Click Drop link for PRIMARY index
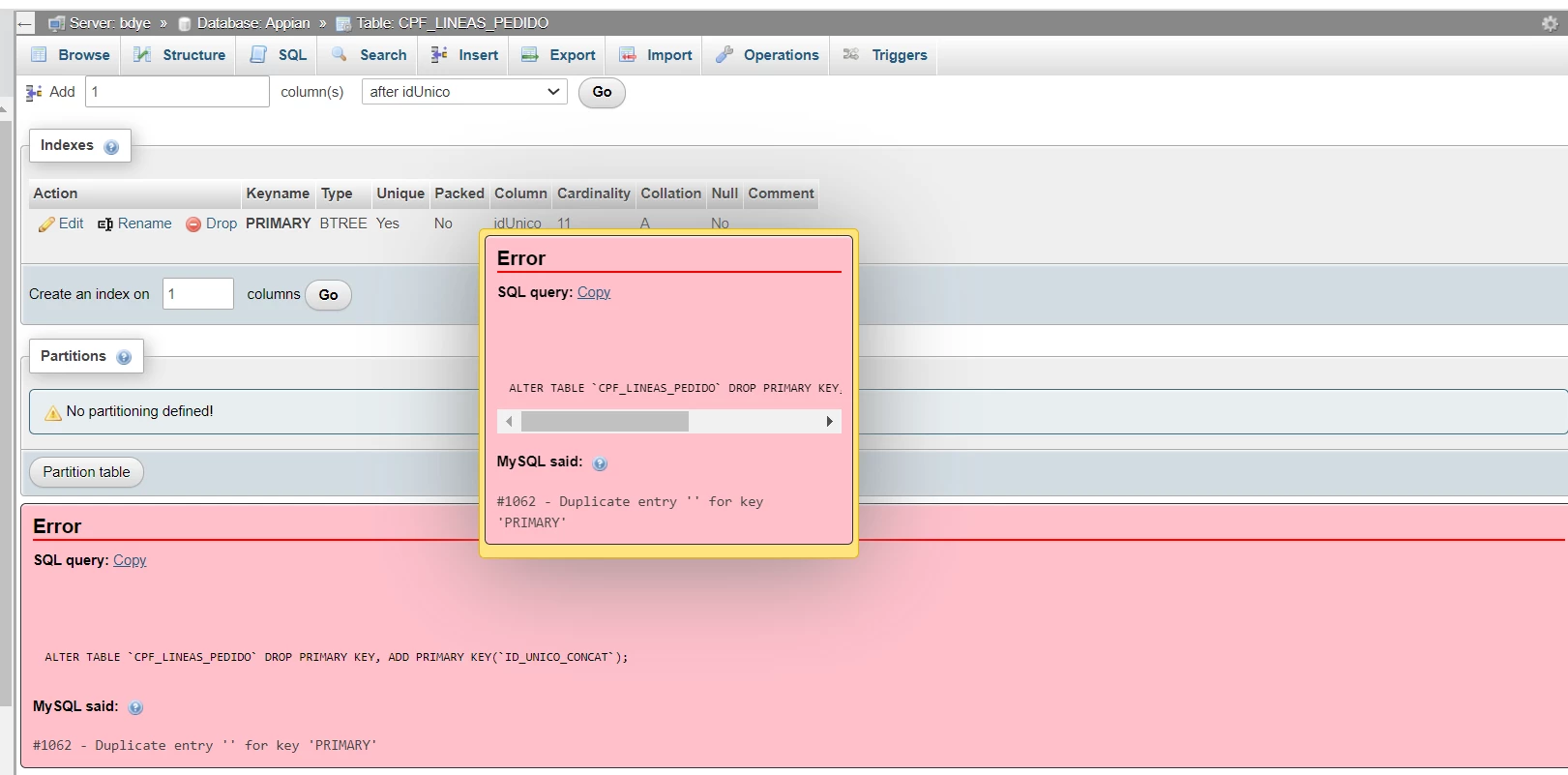This screenshot has height=775, width=1568. [x=222, y=224]
